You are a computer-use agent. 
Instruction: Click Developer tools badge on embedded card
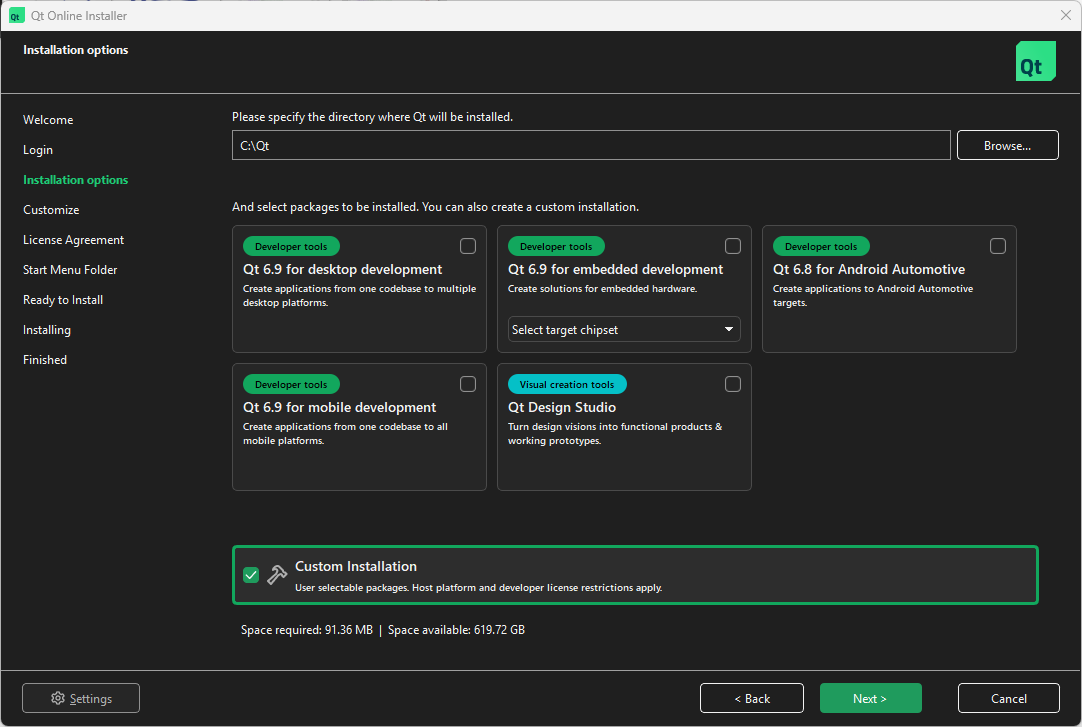click(556, 246)
